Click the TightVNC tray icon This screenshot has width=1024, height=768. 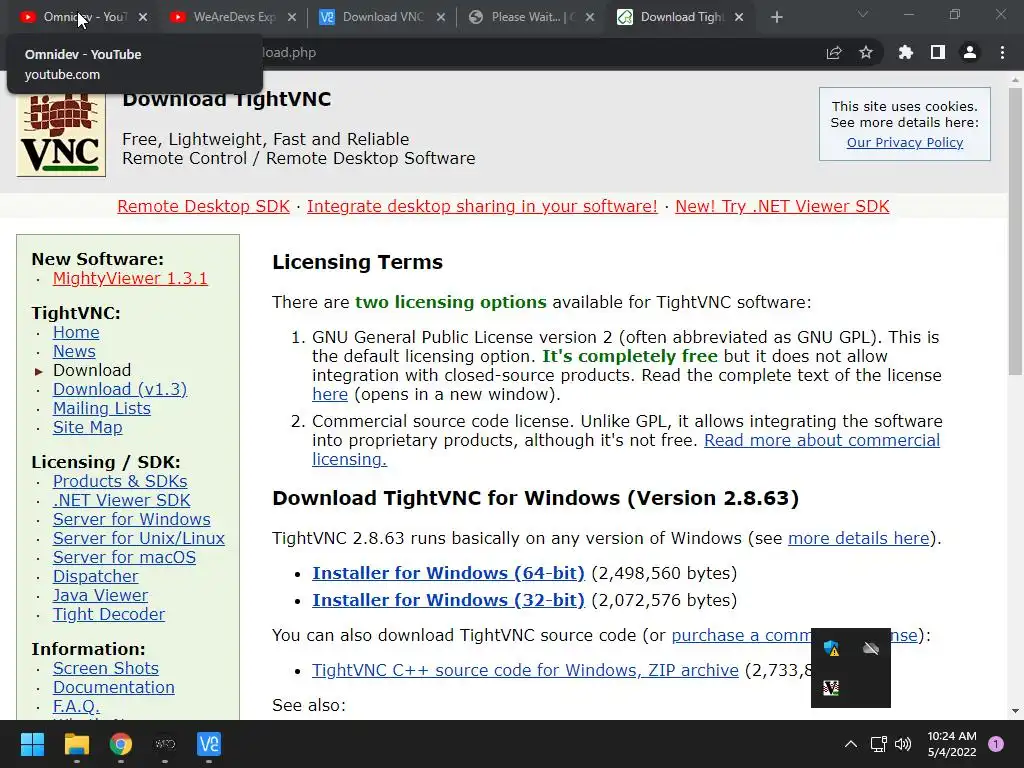tap(831, 688)
